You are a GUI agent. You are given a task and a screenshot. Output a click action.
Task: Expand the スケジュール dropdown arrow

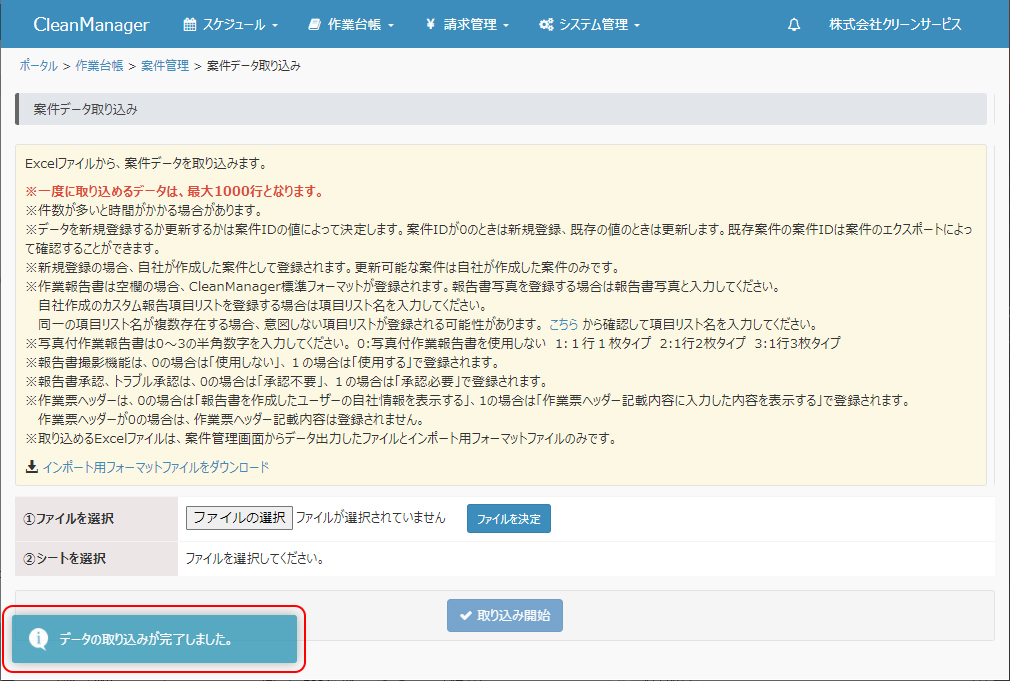point(274,25)
